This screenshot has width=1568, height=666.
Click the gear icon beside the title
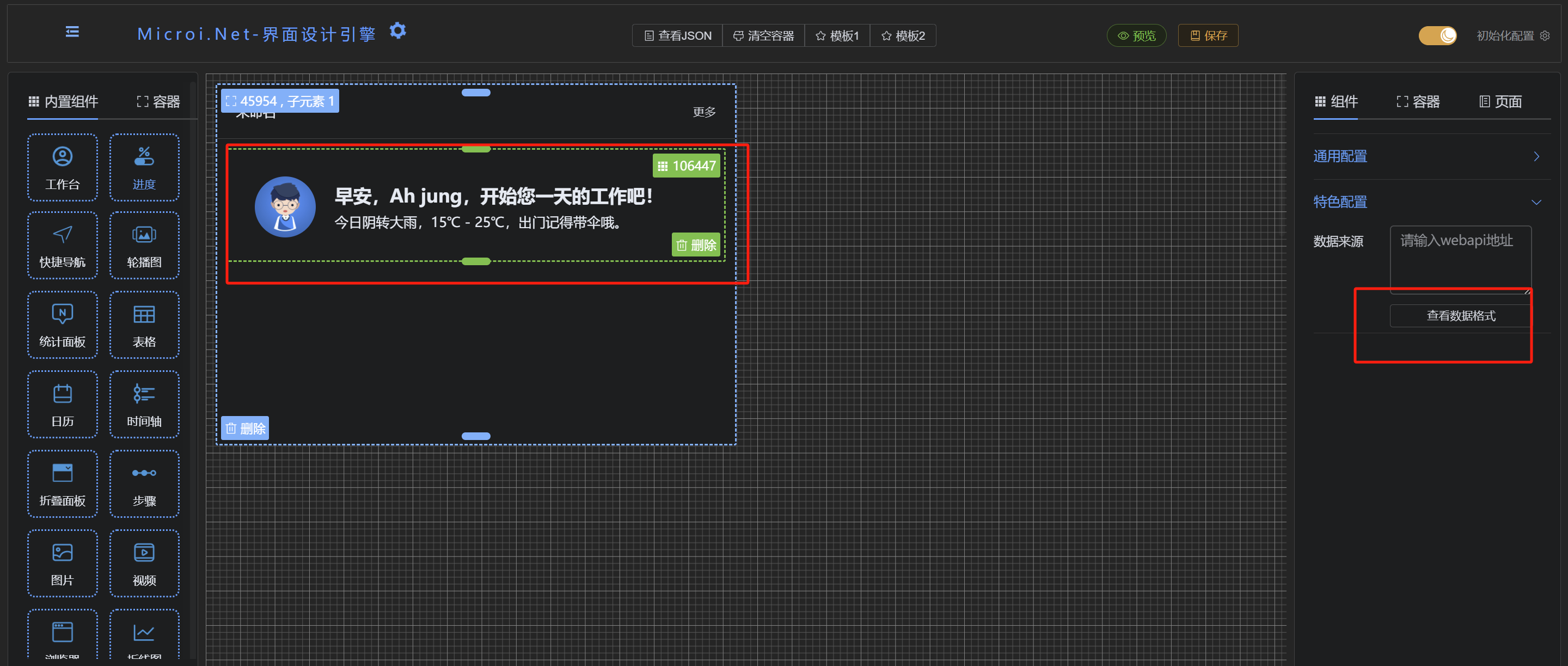coord(397,30)
